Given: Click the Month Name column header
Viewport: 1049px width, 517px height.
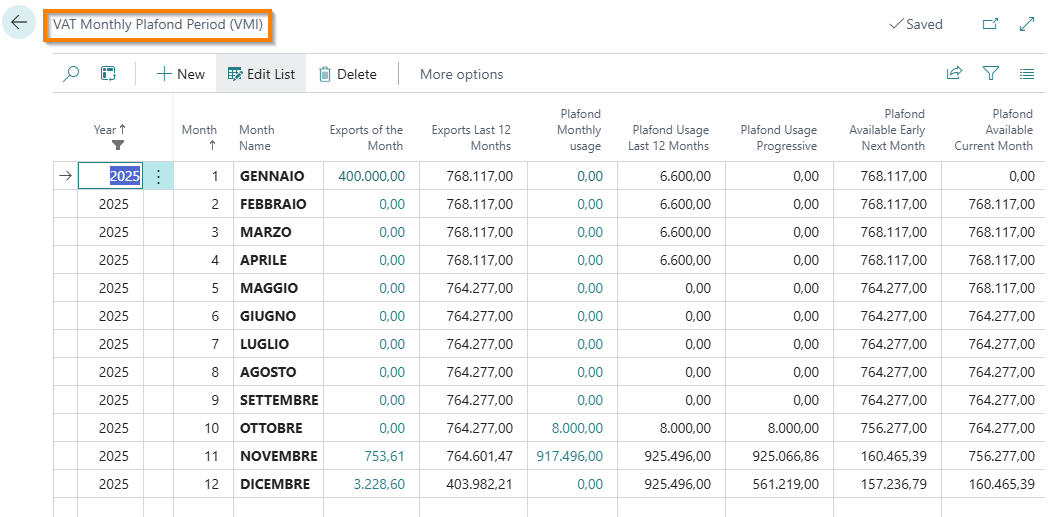Looking at the screenshot, I should tap(256, 137).
